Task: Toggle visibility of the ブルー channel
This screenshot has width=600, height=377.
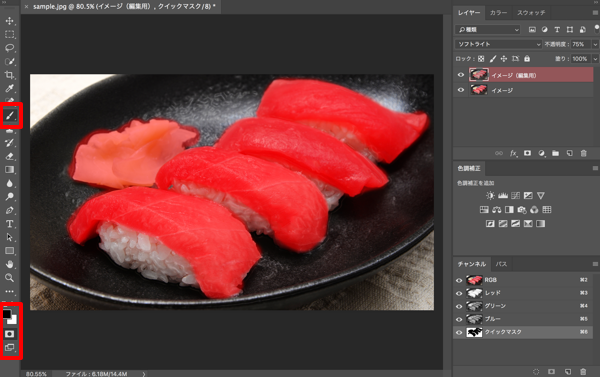Action: (x=459, y=319)
